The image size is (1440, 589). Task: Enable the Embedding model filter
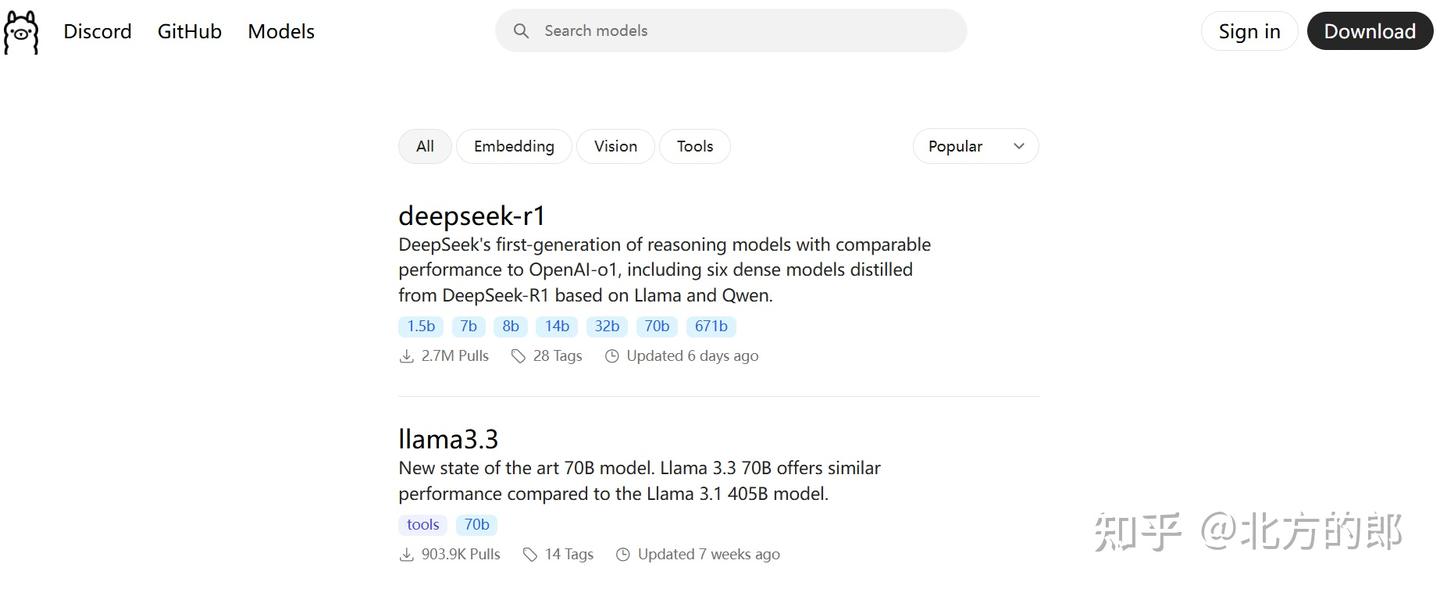514,146
